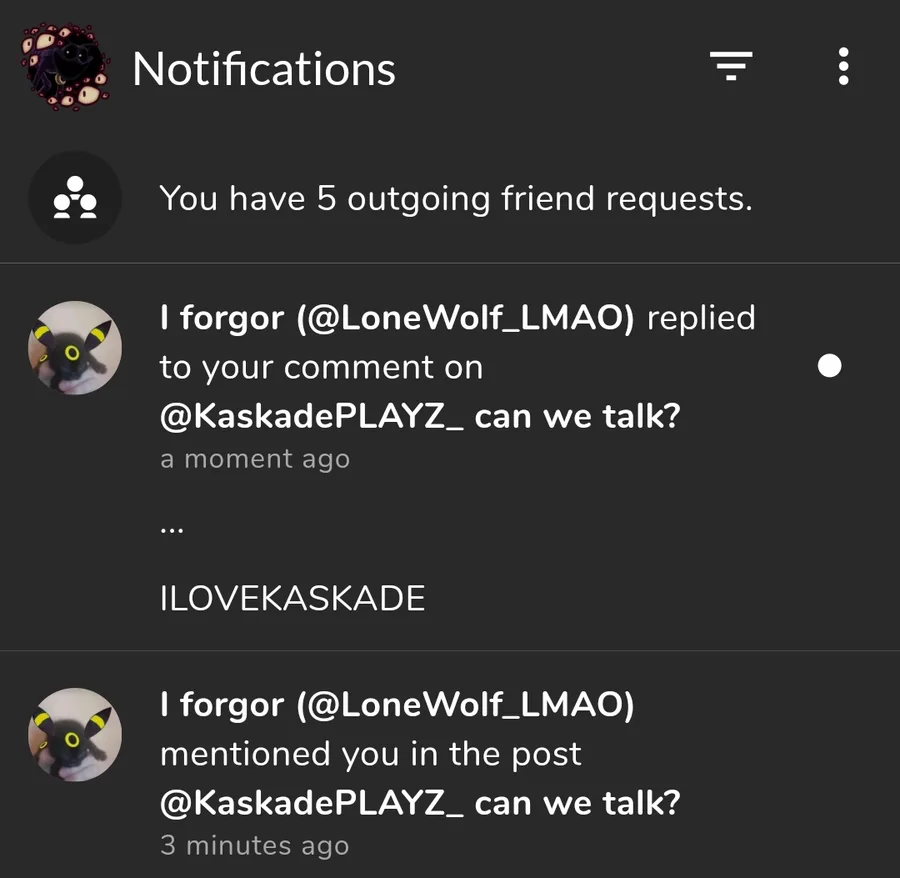Open the three-dot overflow menu
Viewport: 900px width, 878px height.
coord(843,66)
